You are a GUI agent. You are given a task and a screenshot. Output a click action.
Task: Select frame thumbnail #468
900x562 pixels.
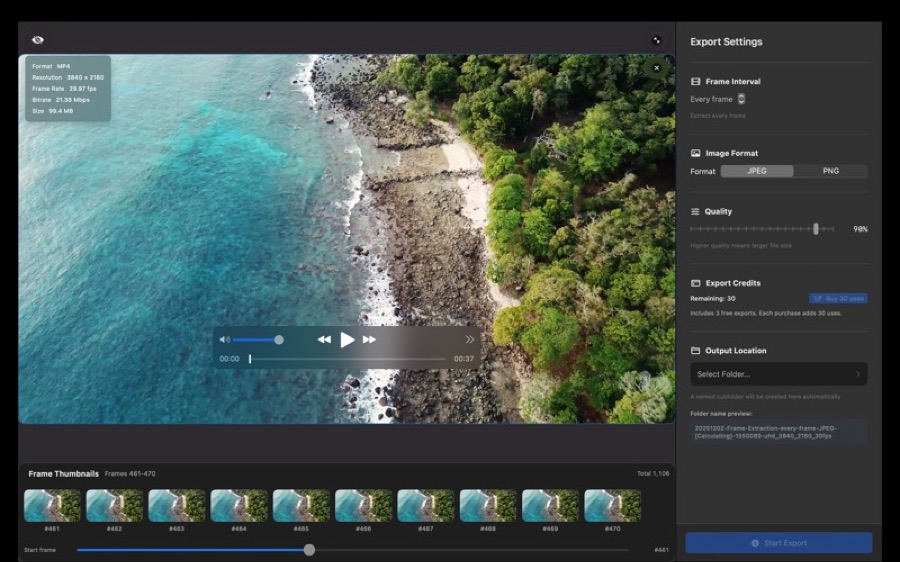[488, 506]
